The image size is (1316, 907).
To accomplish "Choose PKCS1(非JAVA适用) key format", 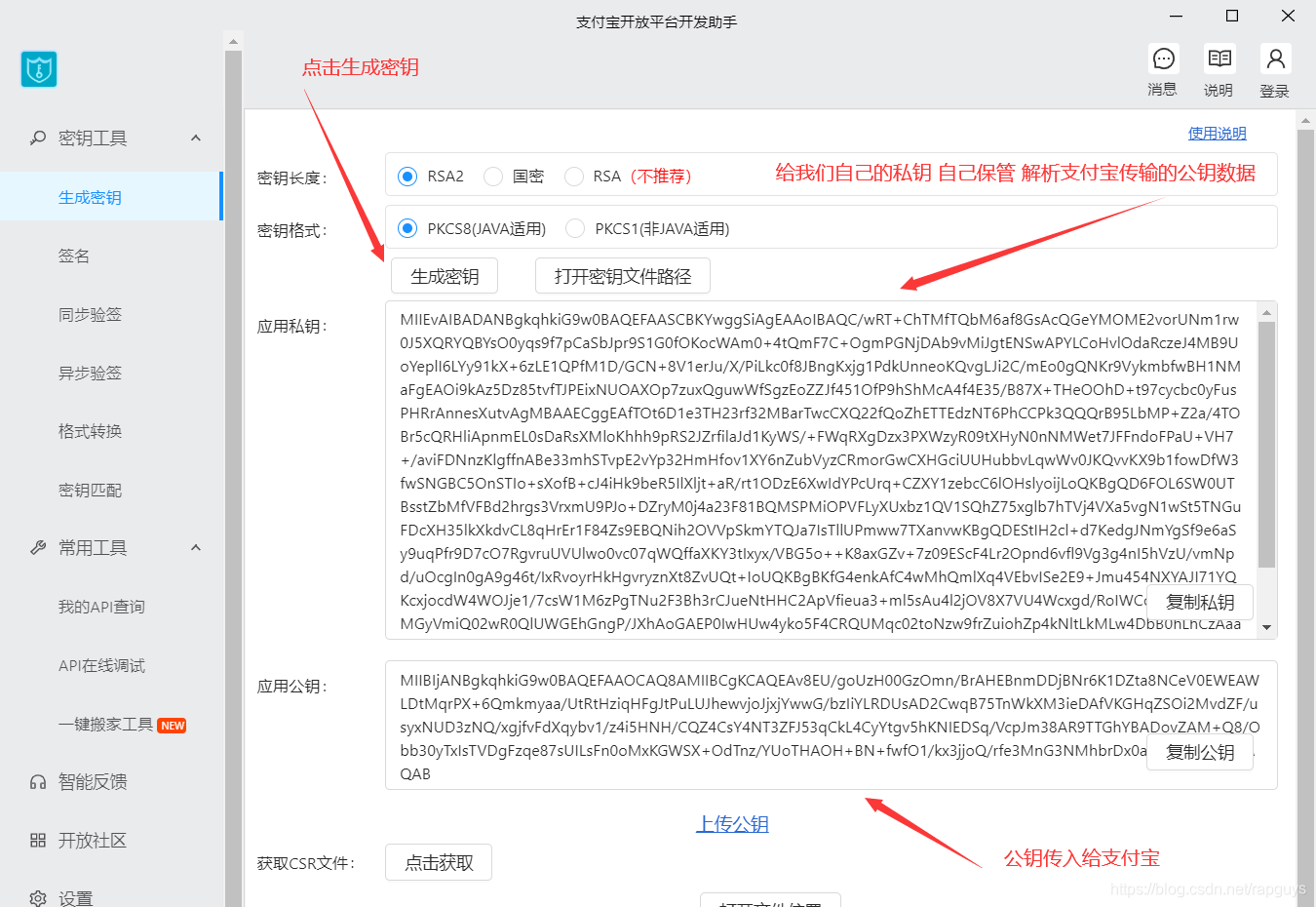I will pos(575,228).
